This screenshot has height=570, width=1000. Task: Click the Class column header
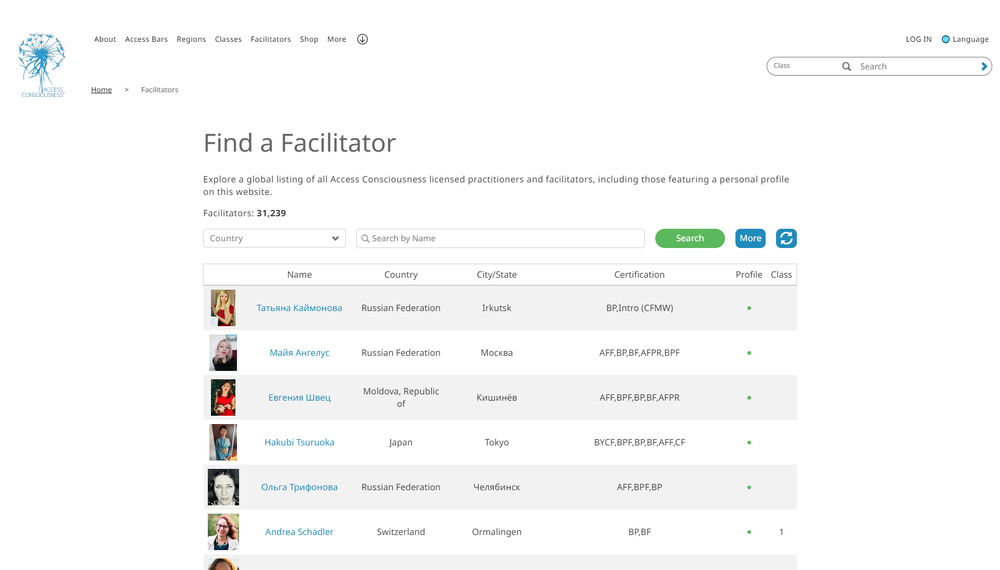tap(781, 275)
